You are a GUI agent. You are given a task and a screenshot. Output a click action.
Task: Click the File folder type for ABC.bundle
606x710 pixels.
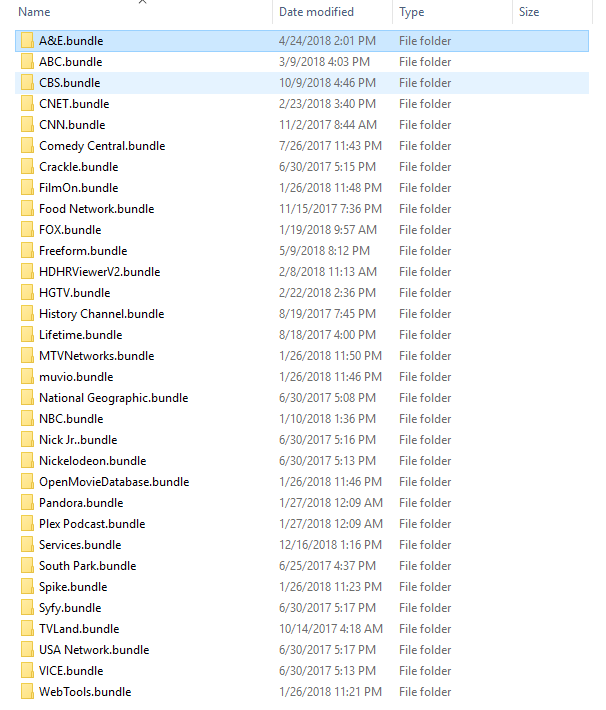pos(425,62)
